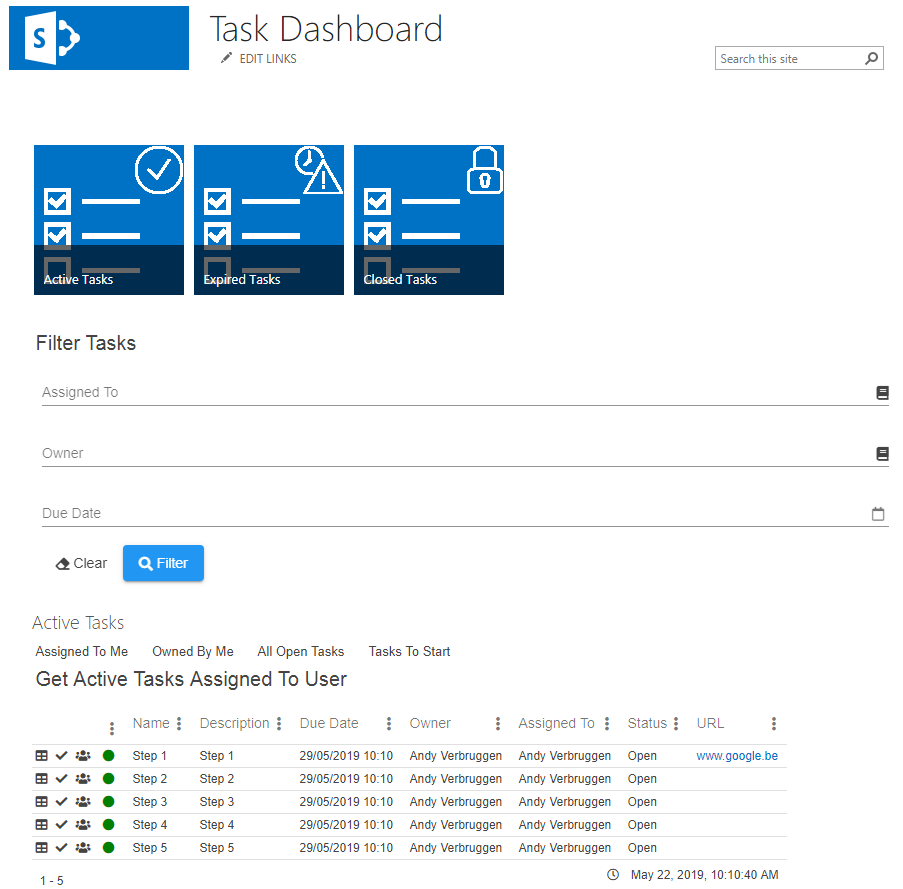Click the search magnifier in the site search box
Screen dimensions: 903x889
click(870, 58)
